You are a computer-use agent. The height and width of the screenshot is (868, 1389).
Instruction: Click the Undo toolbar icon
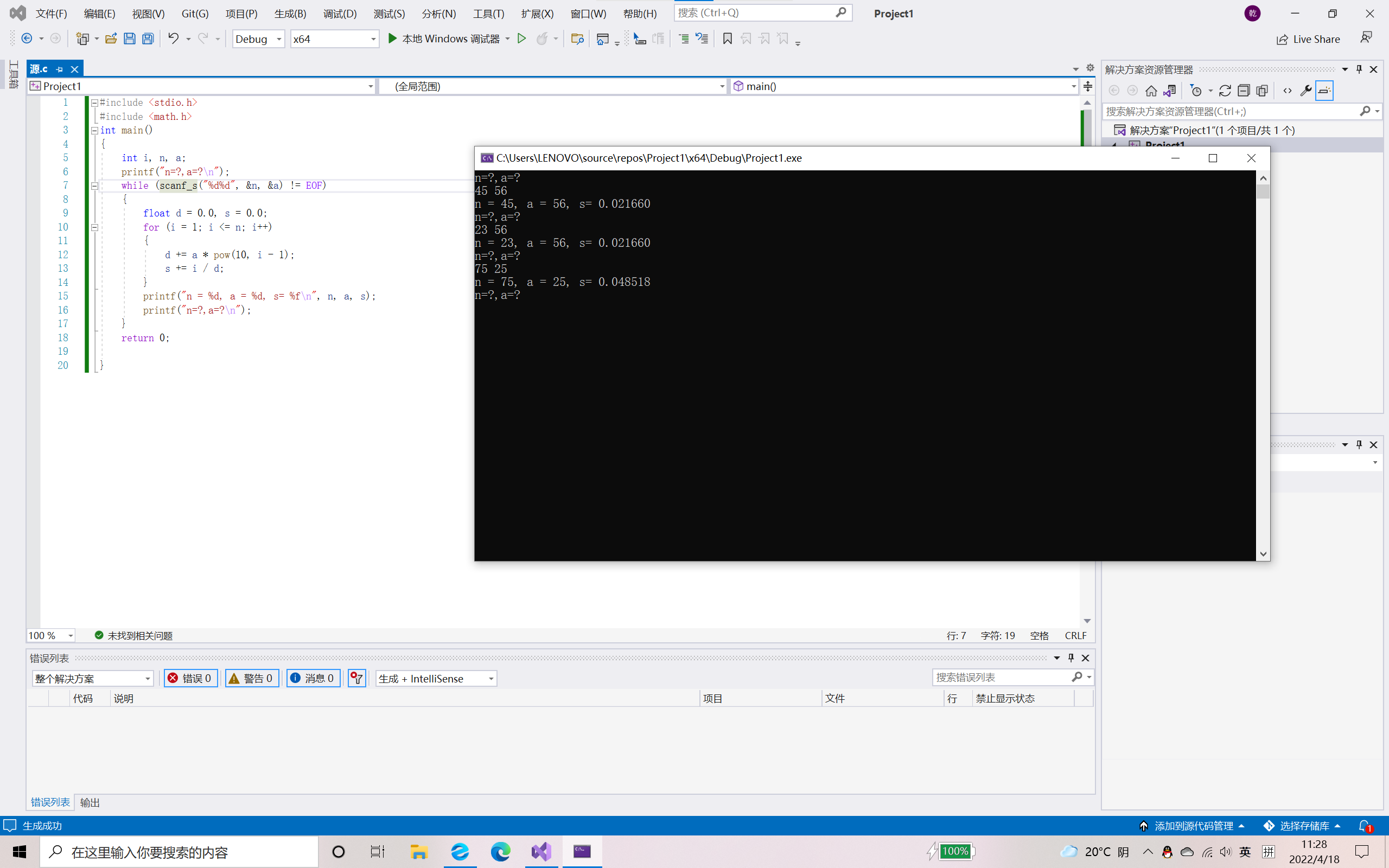click(173, 39)
